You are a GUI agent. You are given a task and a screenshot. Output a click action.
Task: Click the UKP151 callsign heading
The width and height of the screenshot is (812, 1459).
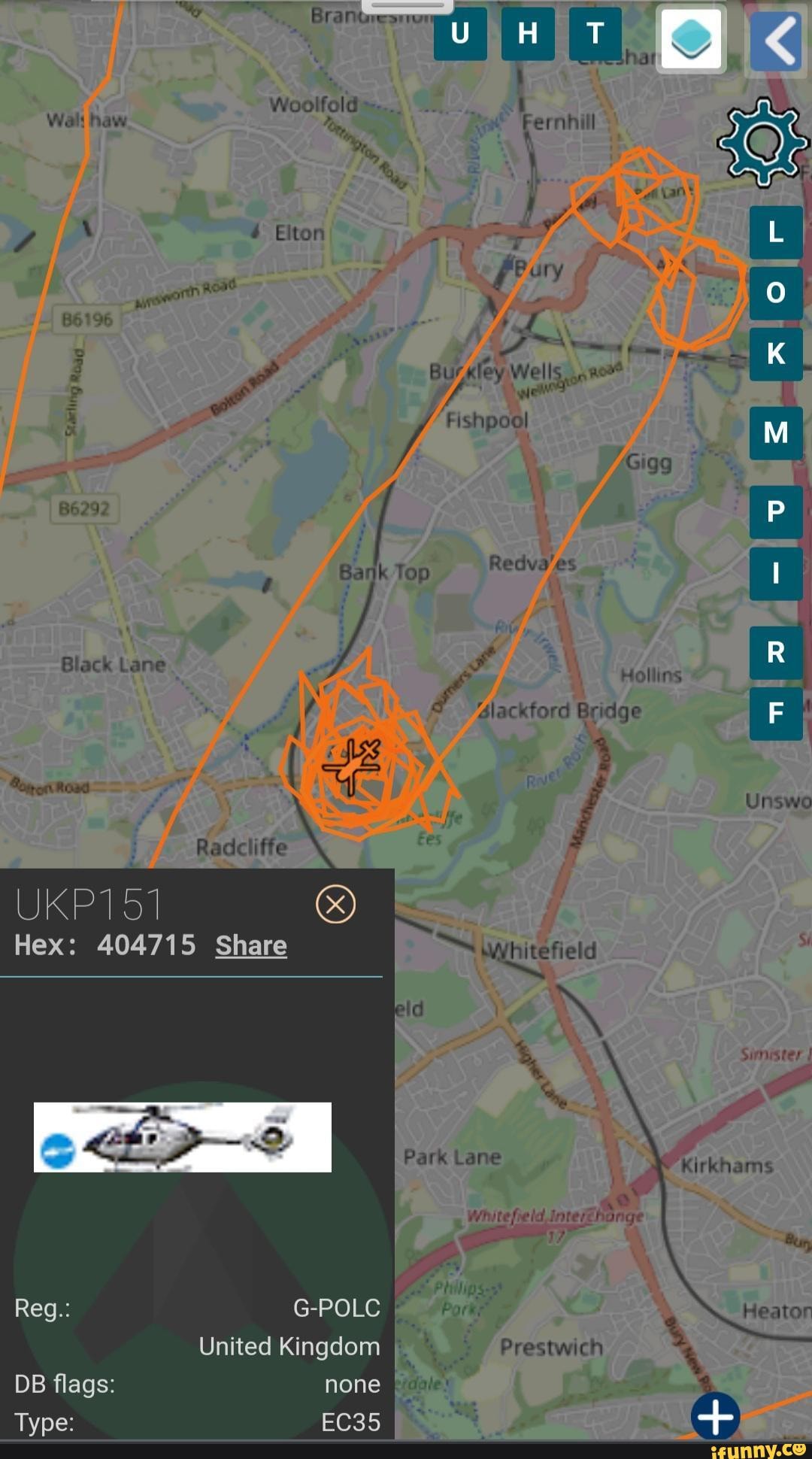coord(89,904)
